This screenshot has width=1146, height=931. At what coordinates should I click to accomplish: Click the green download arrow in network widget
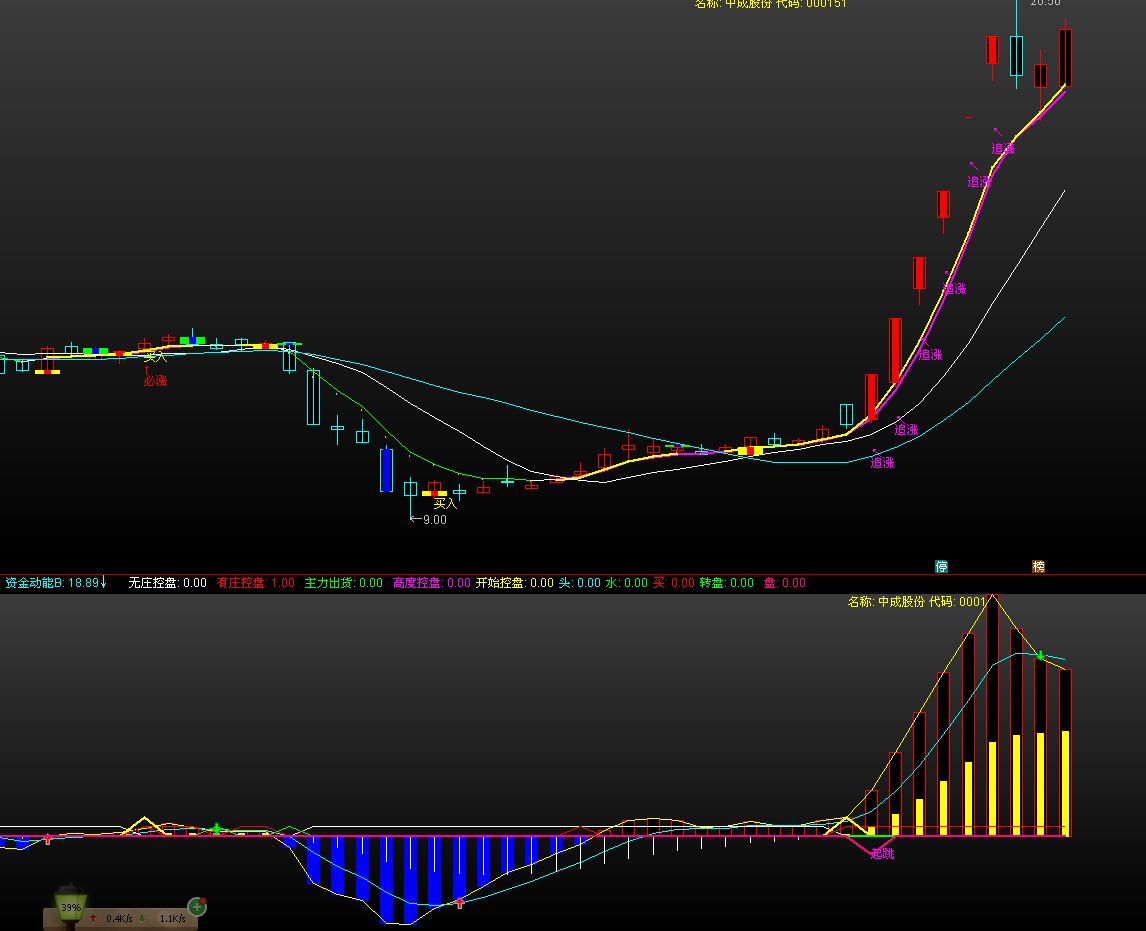tap(142, 919)
